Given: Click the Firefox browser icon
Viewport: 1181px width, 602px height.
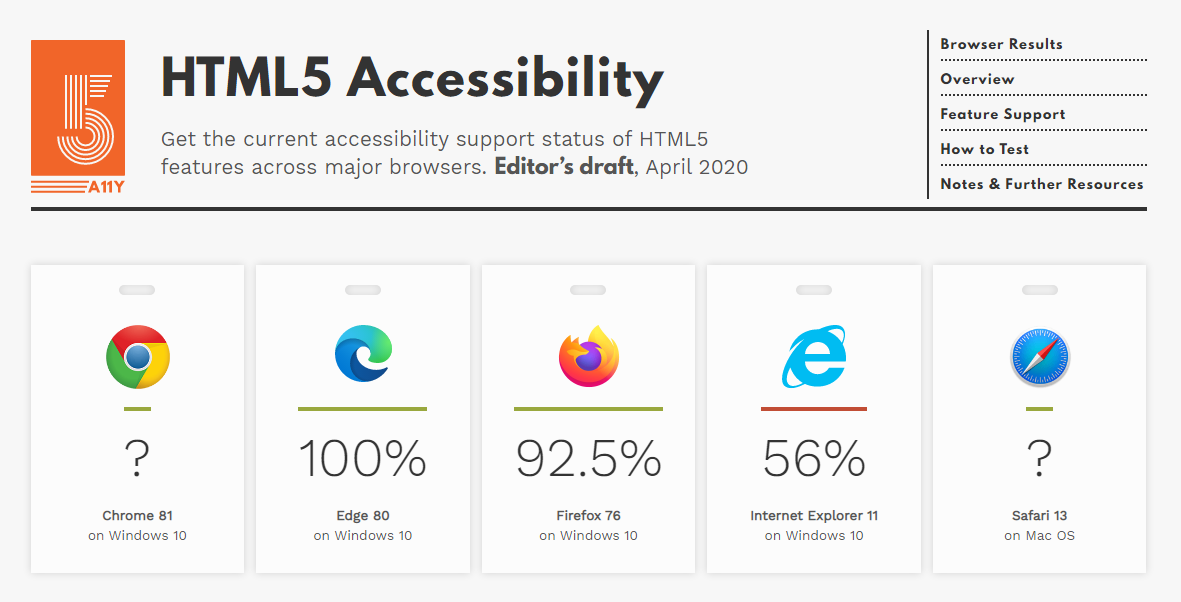Looking at the screenshot, I should [588, 356].
